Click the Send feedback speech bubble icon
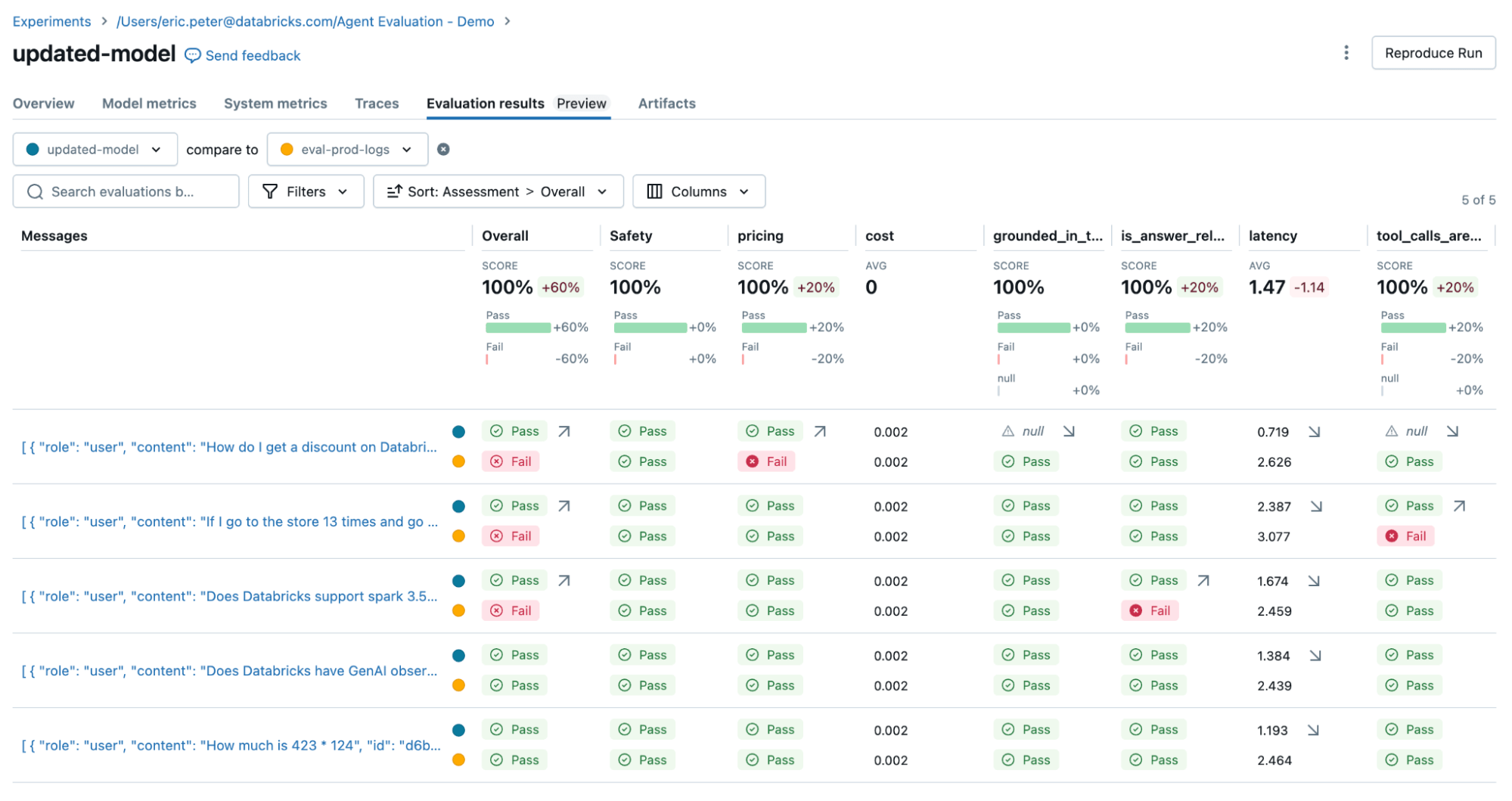 pyautogui.click(x=193, y=56)
